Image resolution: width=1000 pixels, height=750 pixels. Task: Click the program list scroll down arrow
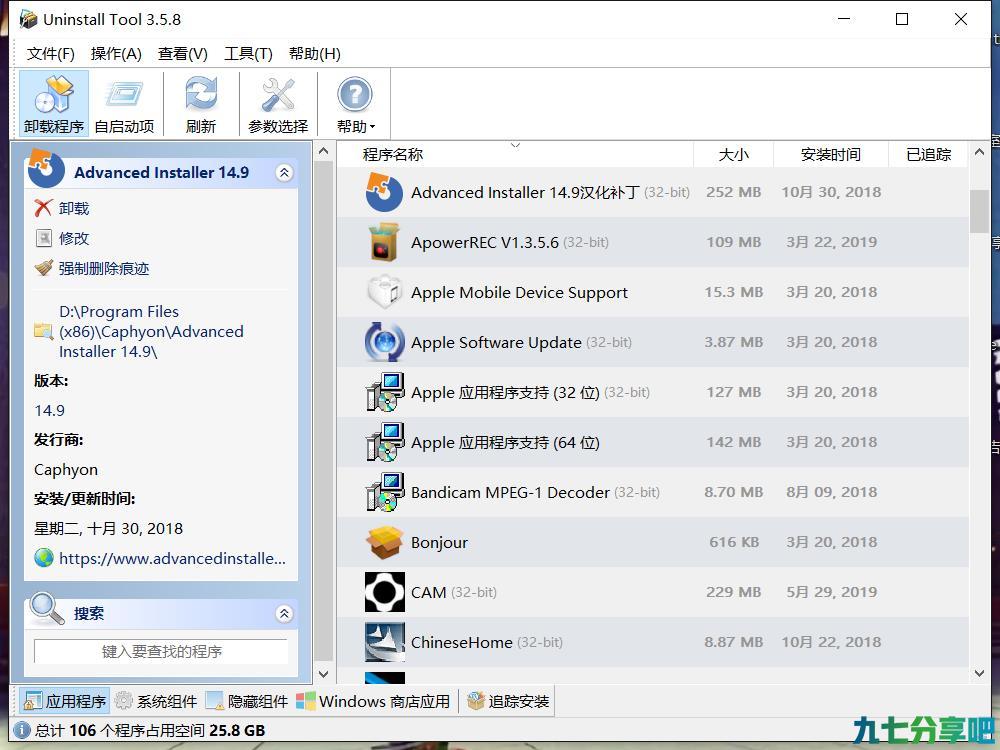pos(980,673)
